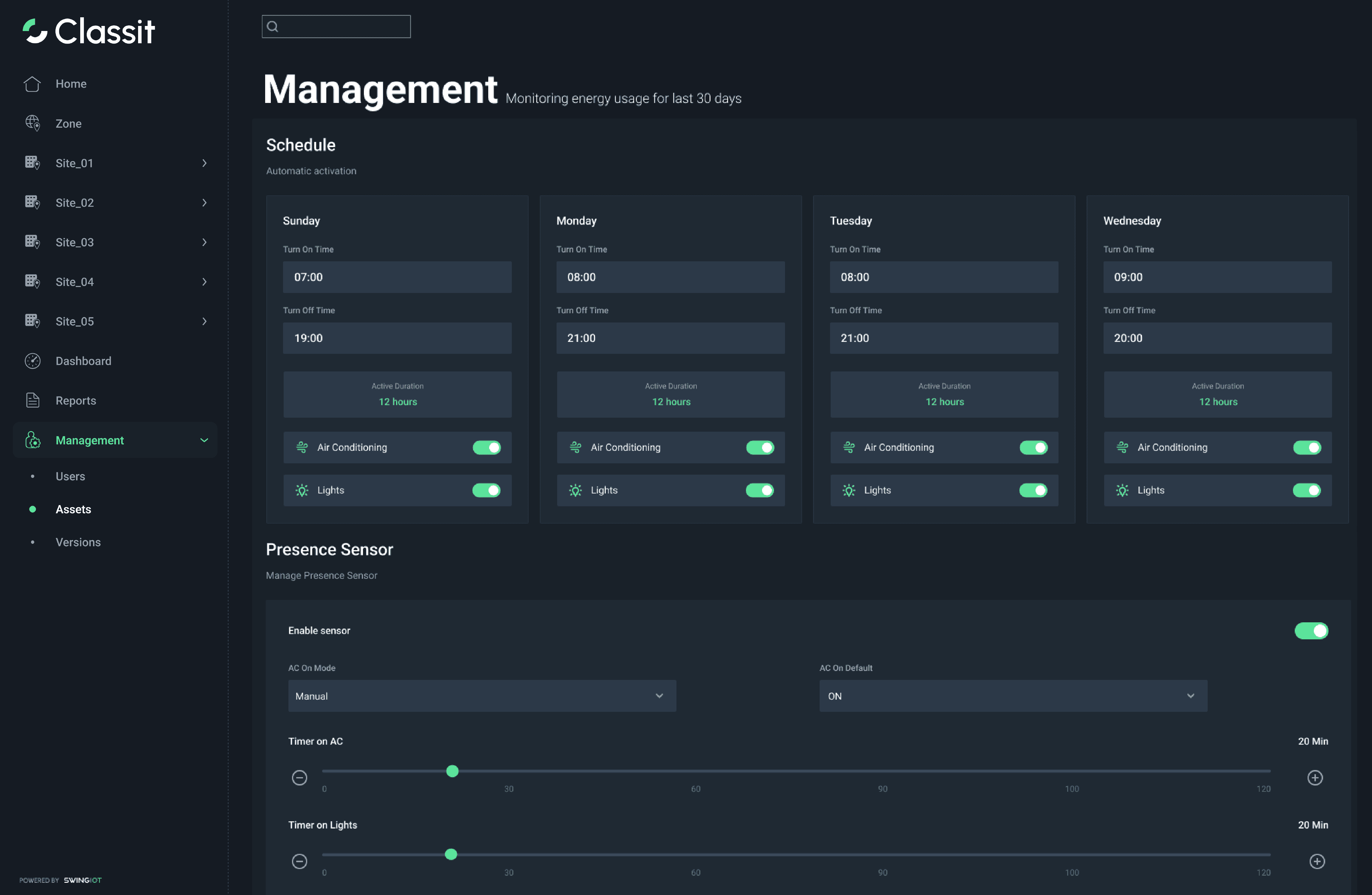Open the Reports document icon
Image resolution: width=1372 pixels, height=895 pixels.
pyautogui.click(x=32, y=400)
